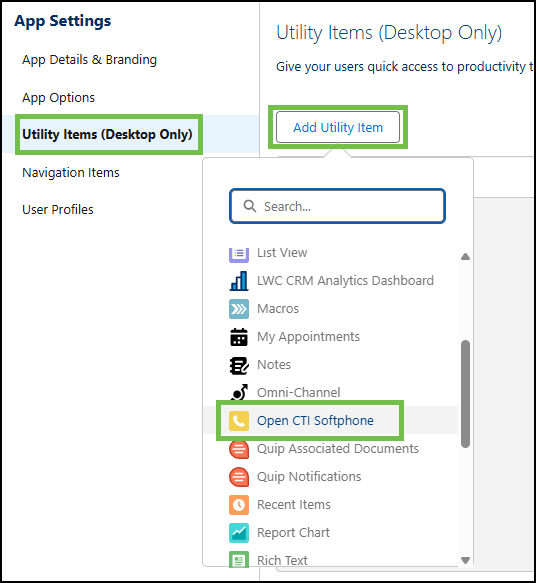The image size is (536, 583).
Task: Open App Details & Branding settings
Action: (89, 59)
